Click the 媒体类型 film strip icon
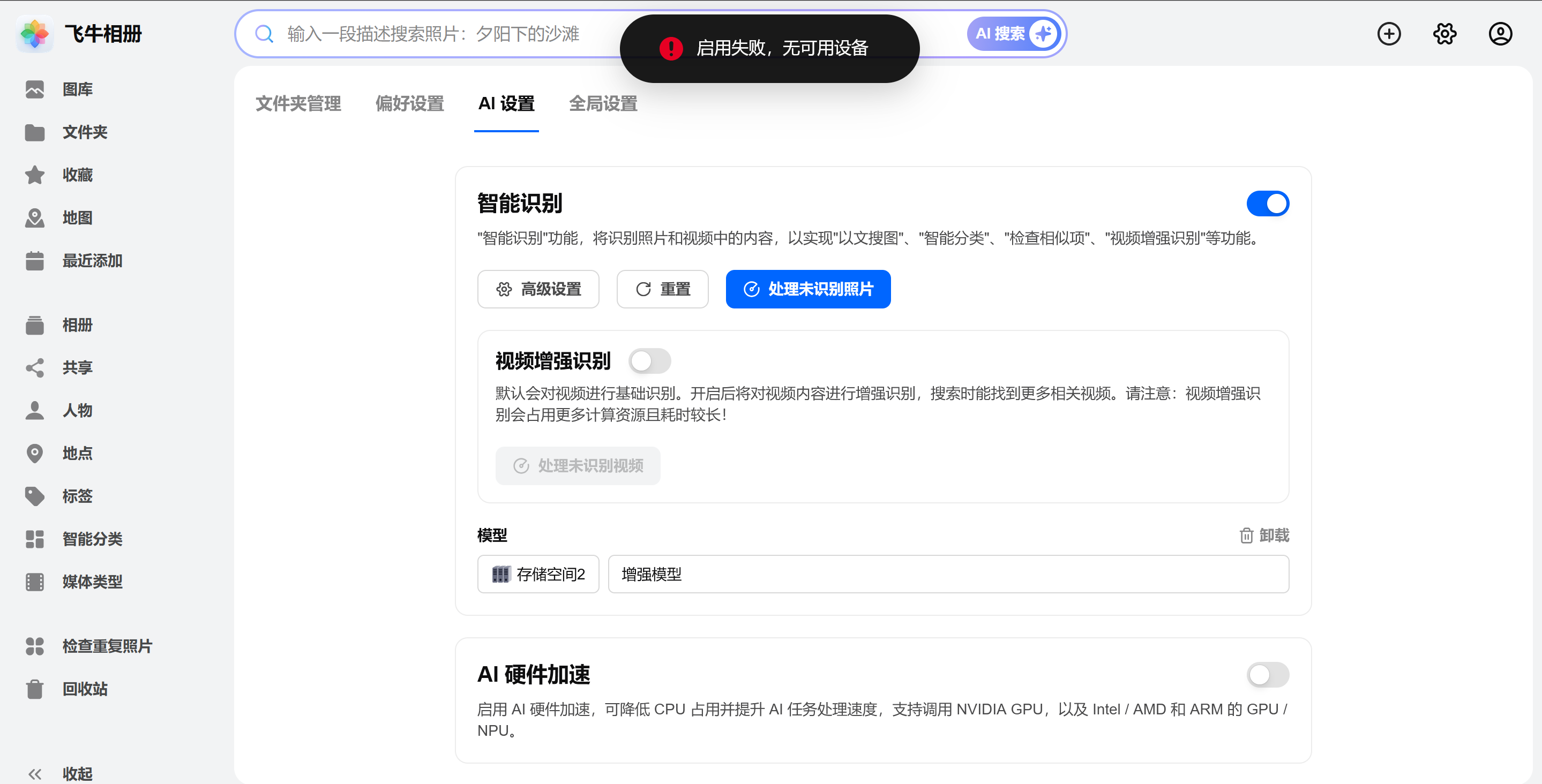 [35, 582]
